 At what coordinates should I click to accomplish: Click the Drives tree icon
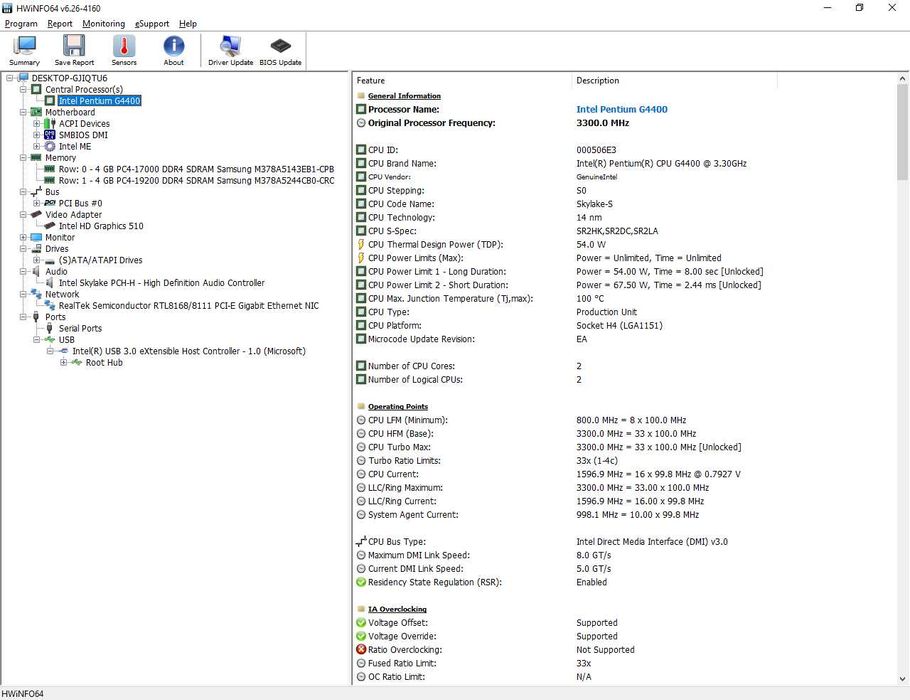coord(37,248)
